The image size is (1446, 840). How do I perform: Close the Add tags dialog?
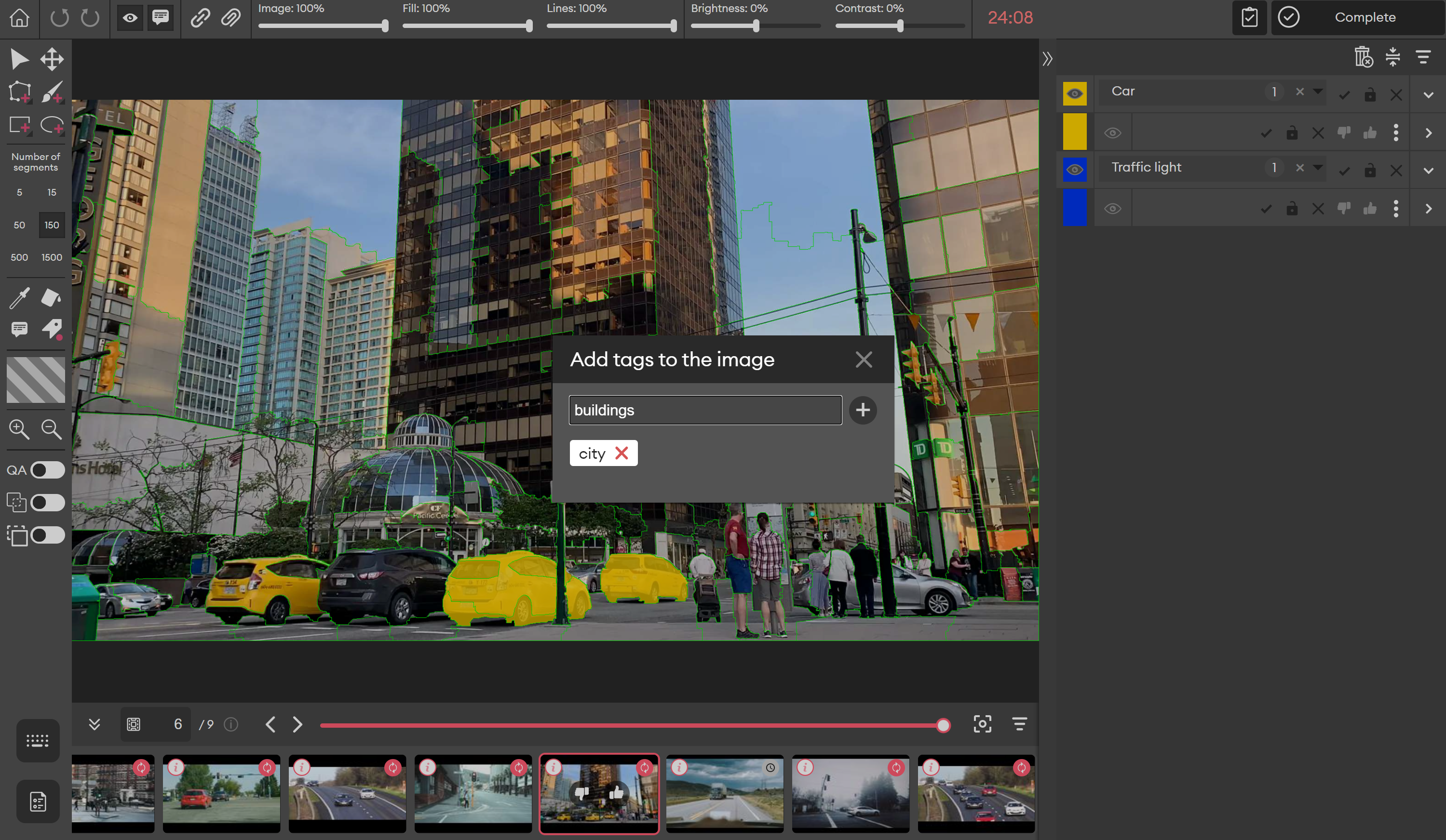click(864, 360)
